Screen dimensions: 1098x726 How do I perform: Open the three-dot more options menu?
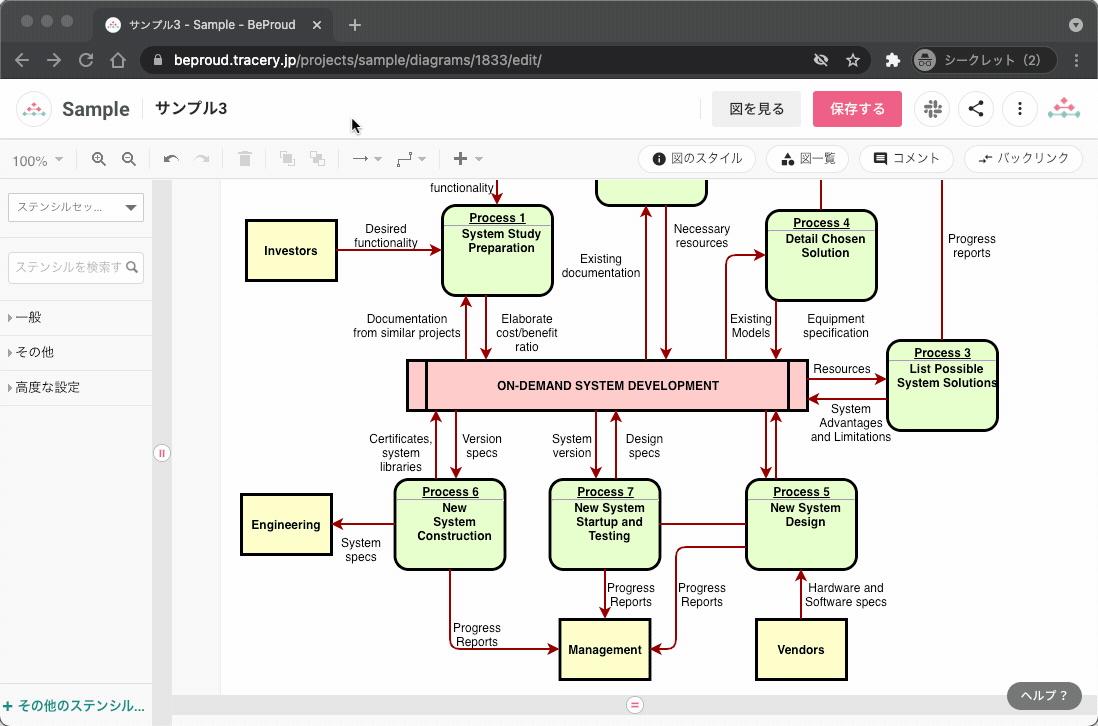pyautogui.click(x=1019, y=109)
